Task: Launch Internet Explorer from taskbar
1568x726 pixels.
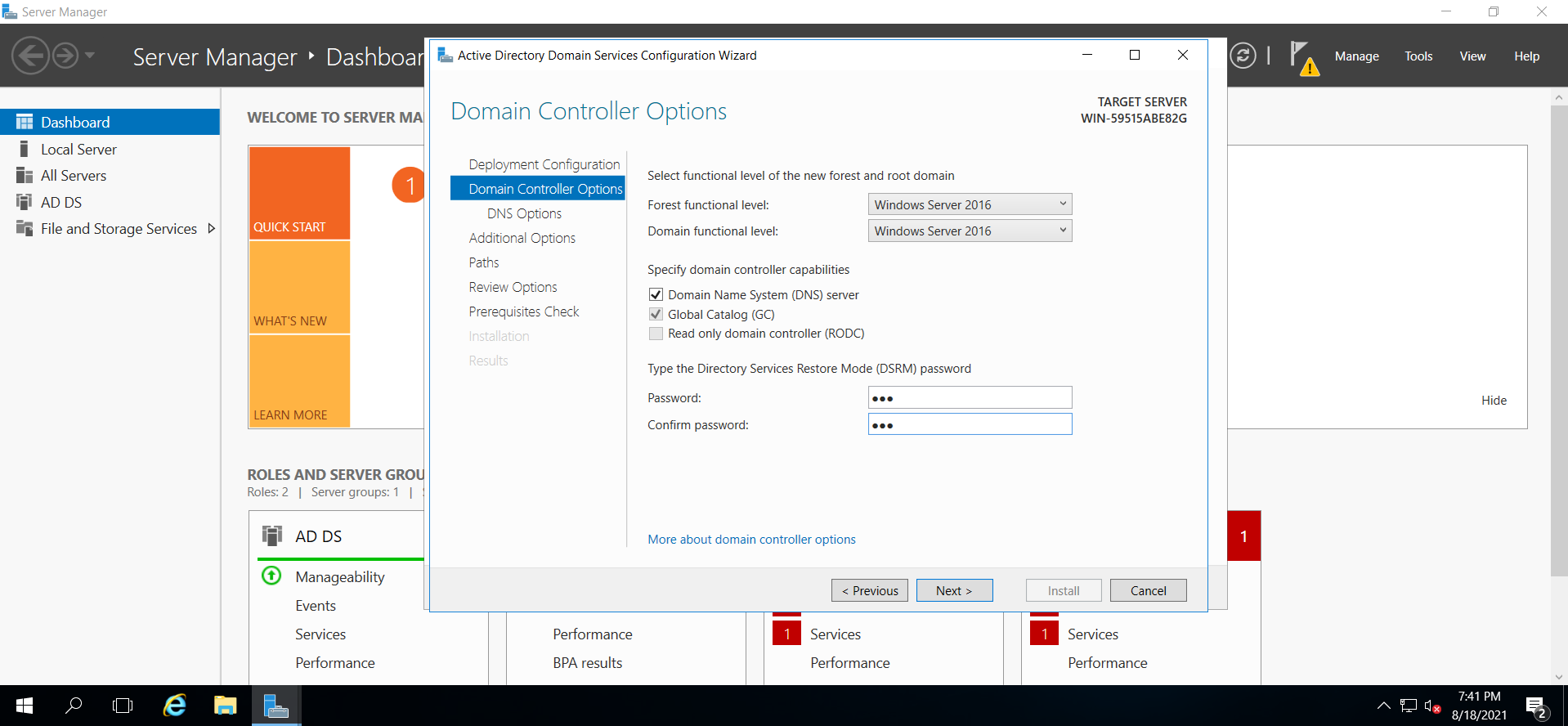Action: [175, 706]
